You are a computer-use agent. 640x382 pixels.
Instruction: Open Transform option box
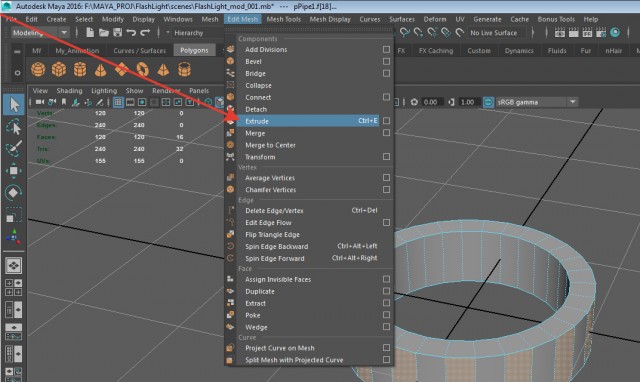(x=386, y=157)
